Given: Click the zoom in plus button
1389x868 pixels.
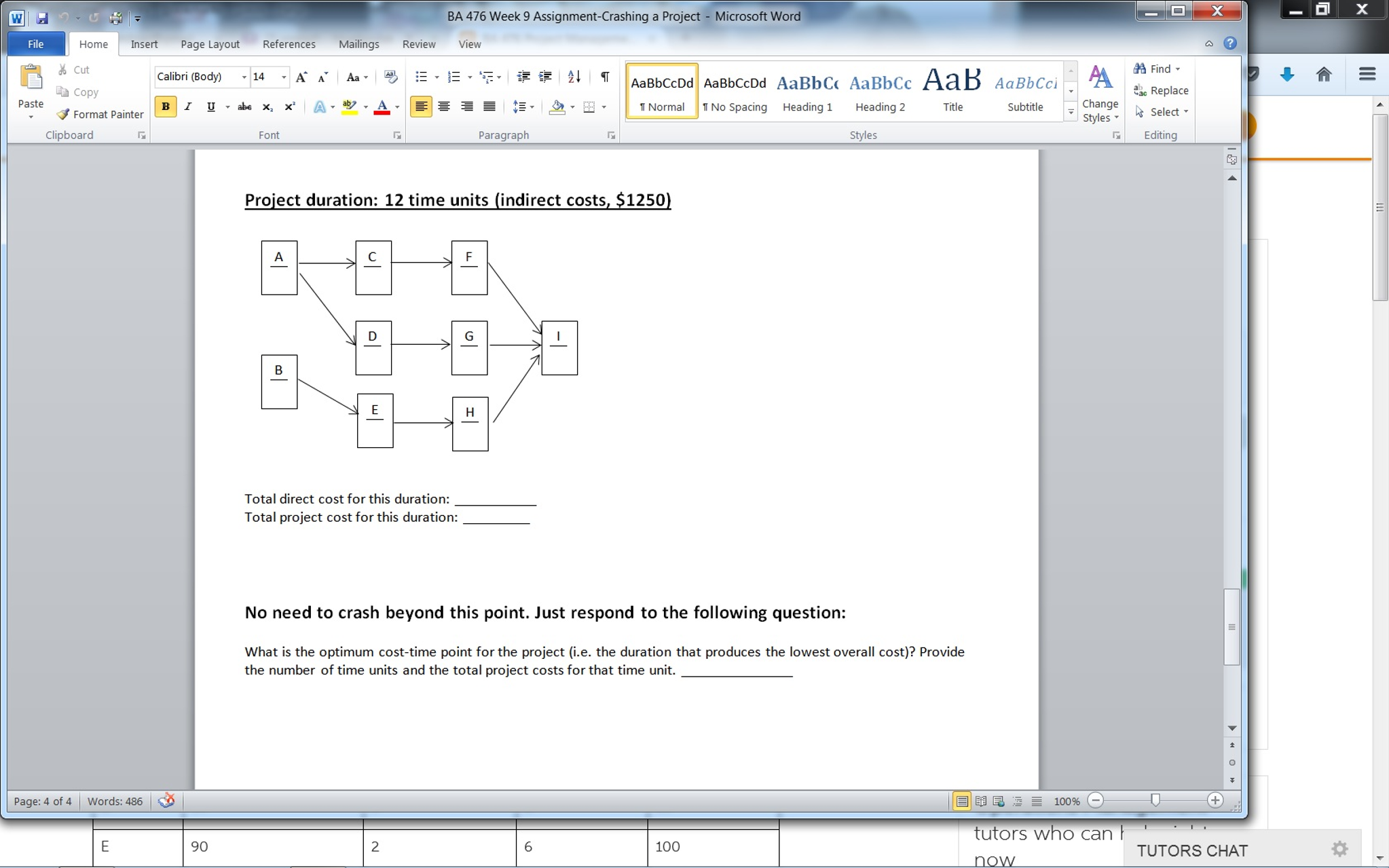Looking at the screenshot, I should pyautogui.click(x=1215, y=801).
